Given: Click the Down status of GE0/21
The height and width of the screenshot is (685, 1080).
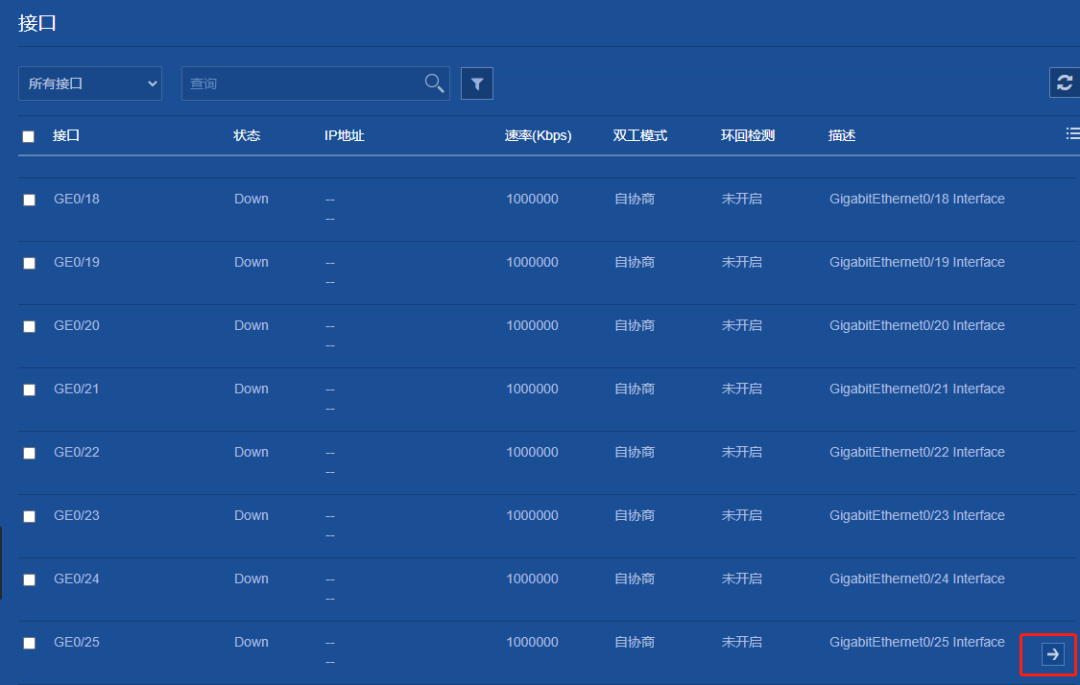Looking at the screenshot, I should point(251,389).
